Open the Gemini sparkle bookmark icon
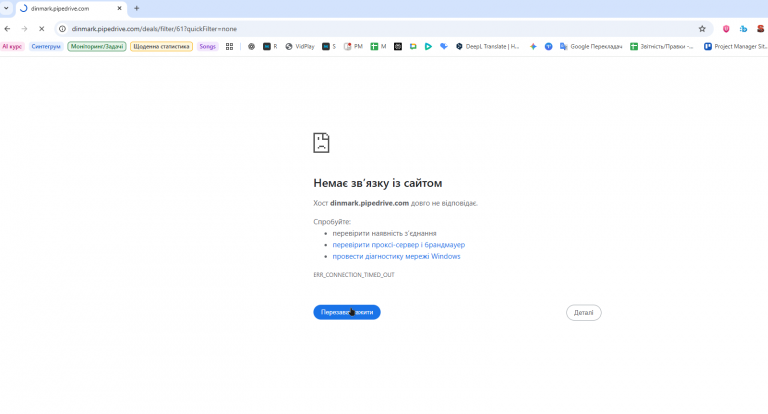This screenshot has height=414, width=768. point(533,47)
